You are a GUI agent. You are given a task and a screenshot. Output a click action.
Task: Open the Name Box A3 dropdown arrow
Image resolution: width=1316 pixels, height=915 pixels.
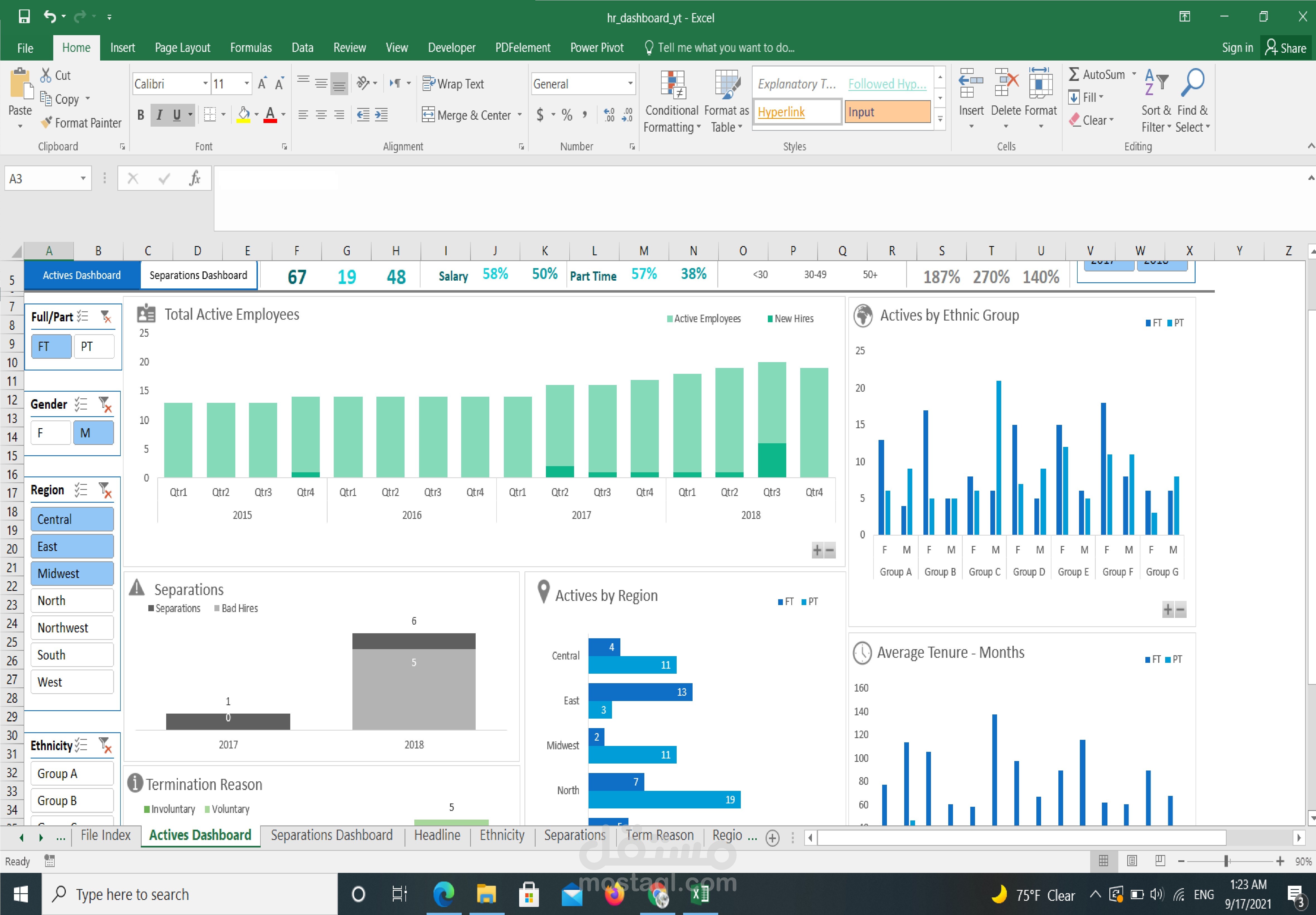pyautogui.click(x=83, y=178)
